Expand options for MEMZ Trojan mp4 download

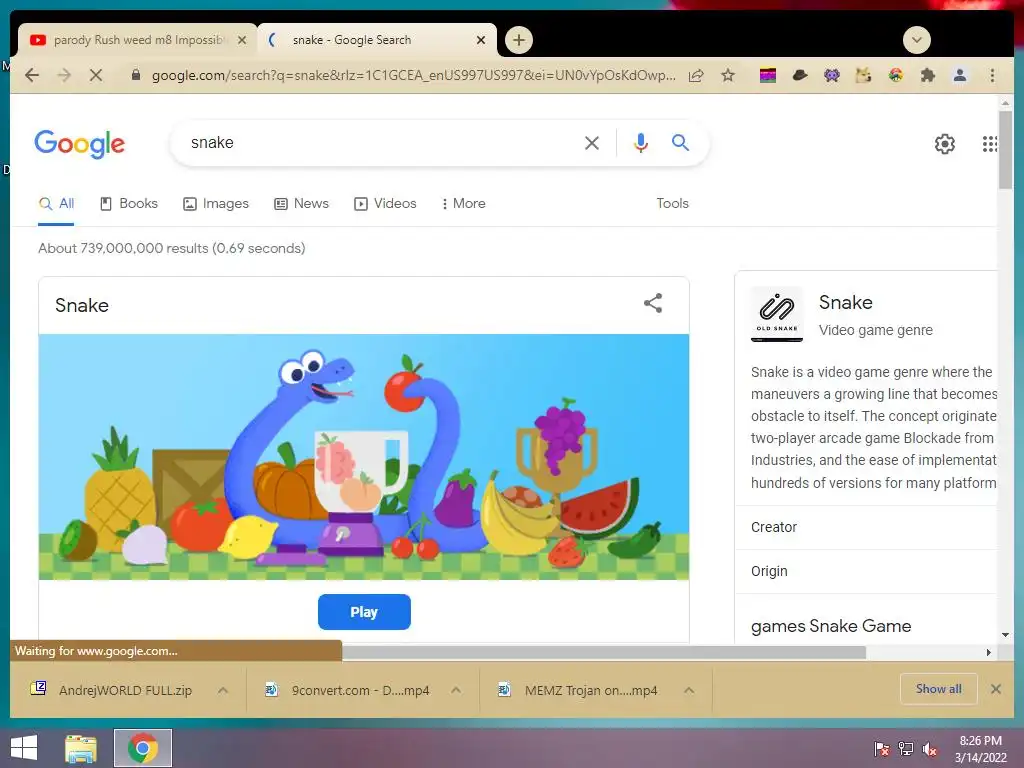tap(689, 690)
